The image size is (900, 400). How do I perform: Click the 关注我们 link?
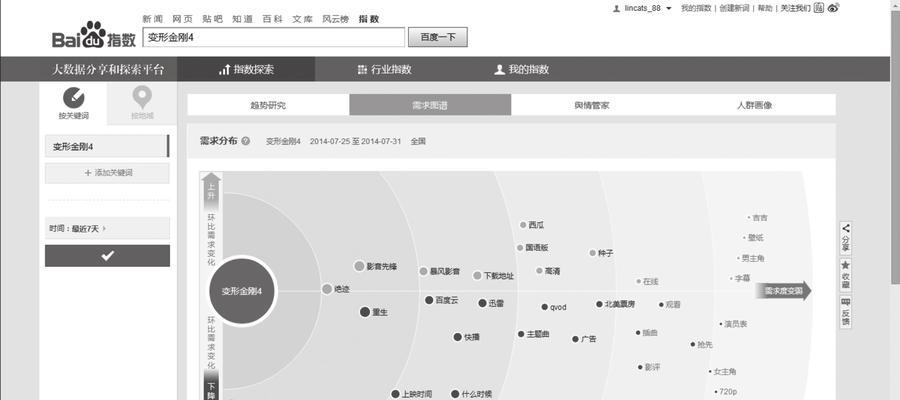pyautogui.click(x=796, y=8)
